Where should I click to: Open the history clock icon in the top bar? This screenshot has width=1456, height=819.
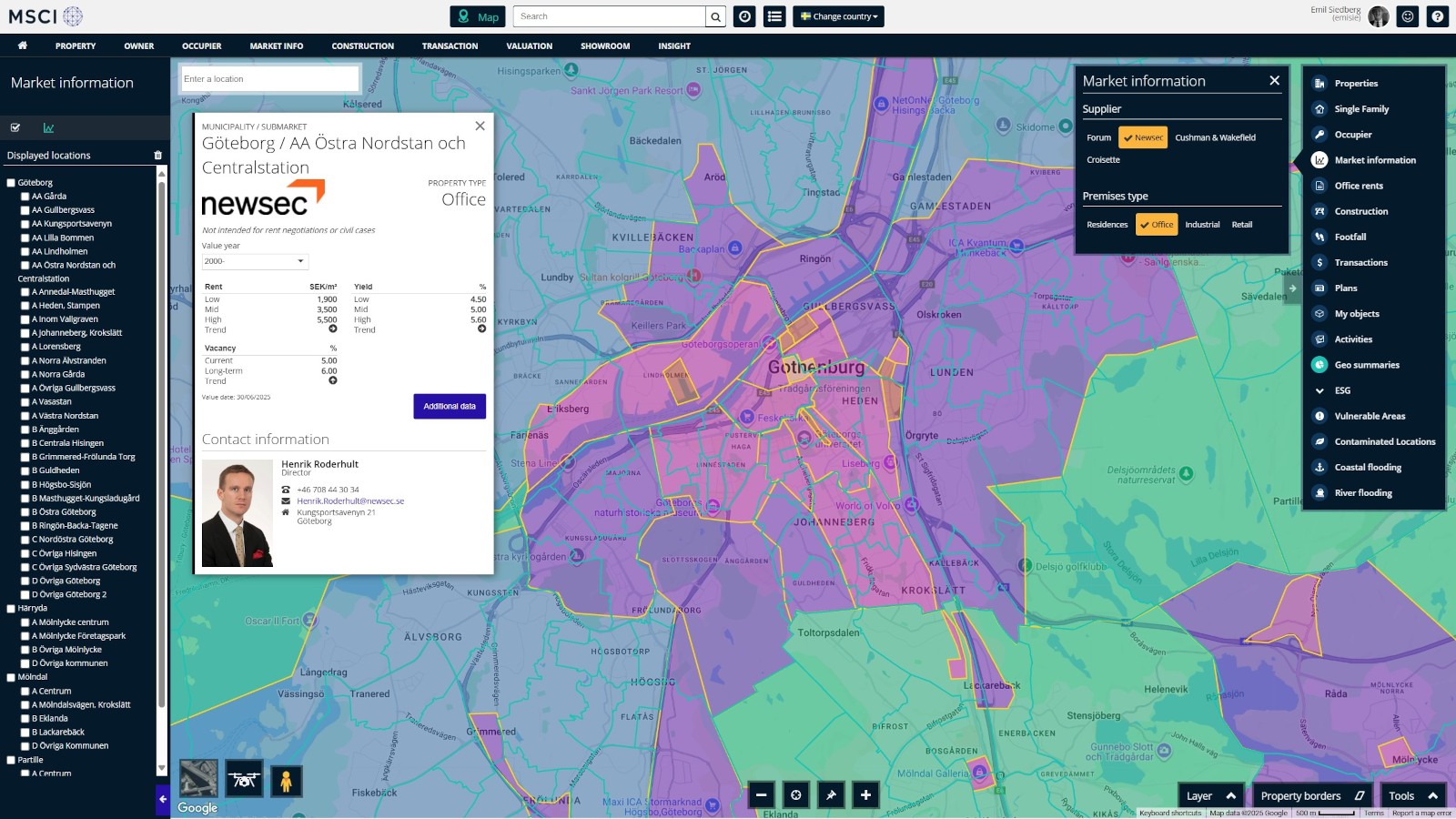point(744,16)
